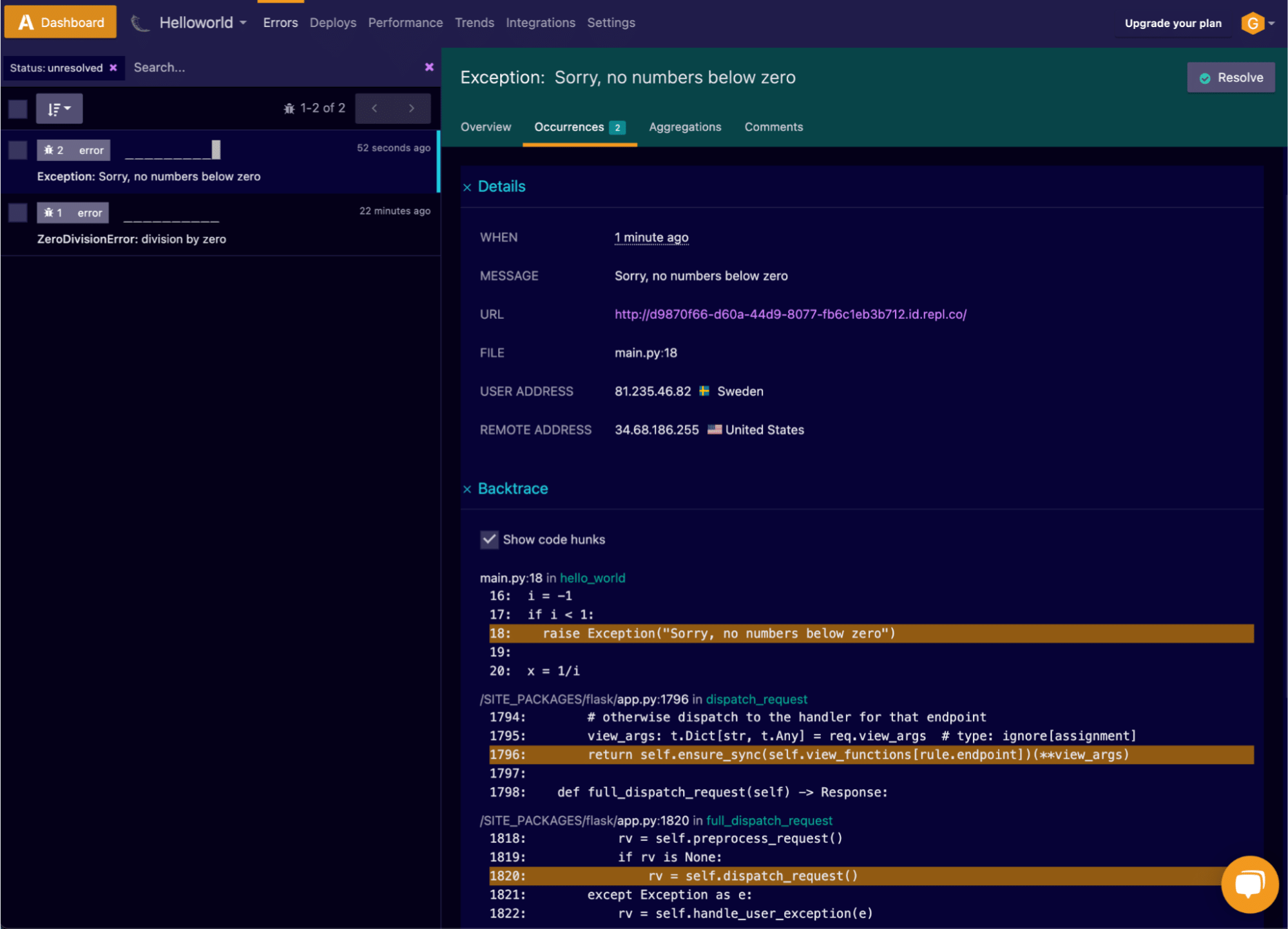Click the hexagonal G avatar icon
1288x929 pixels.
click(1253, 23)
